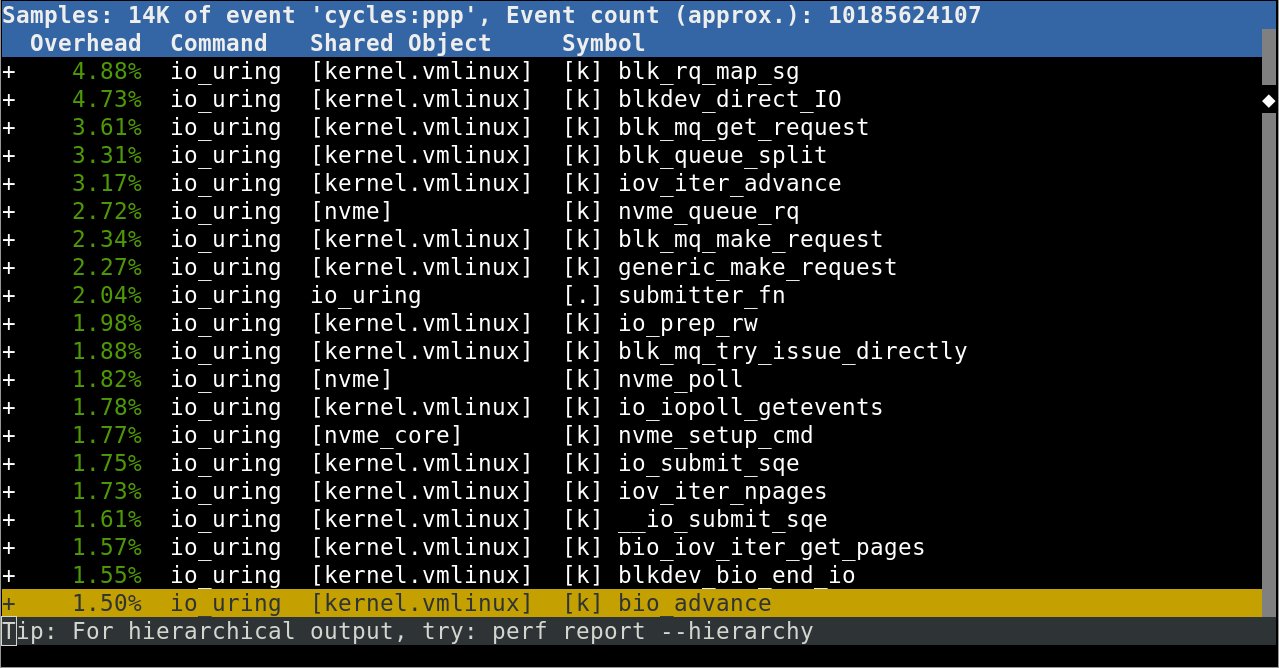
Task: Select the Overhead column header
Action: [85, 44]
